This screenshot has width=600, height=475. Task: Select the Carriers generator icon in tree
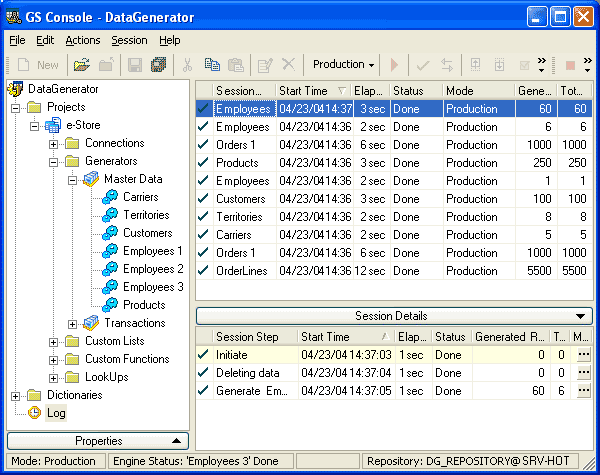pos(109,197)
